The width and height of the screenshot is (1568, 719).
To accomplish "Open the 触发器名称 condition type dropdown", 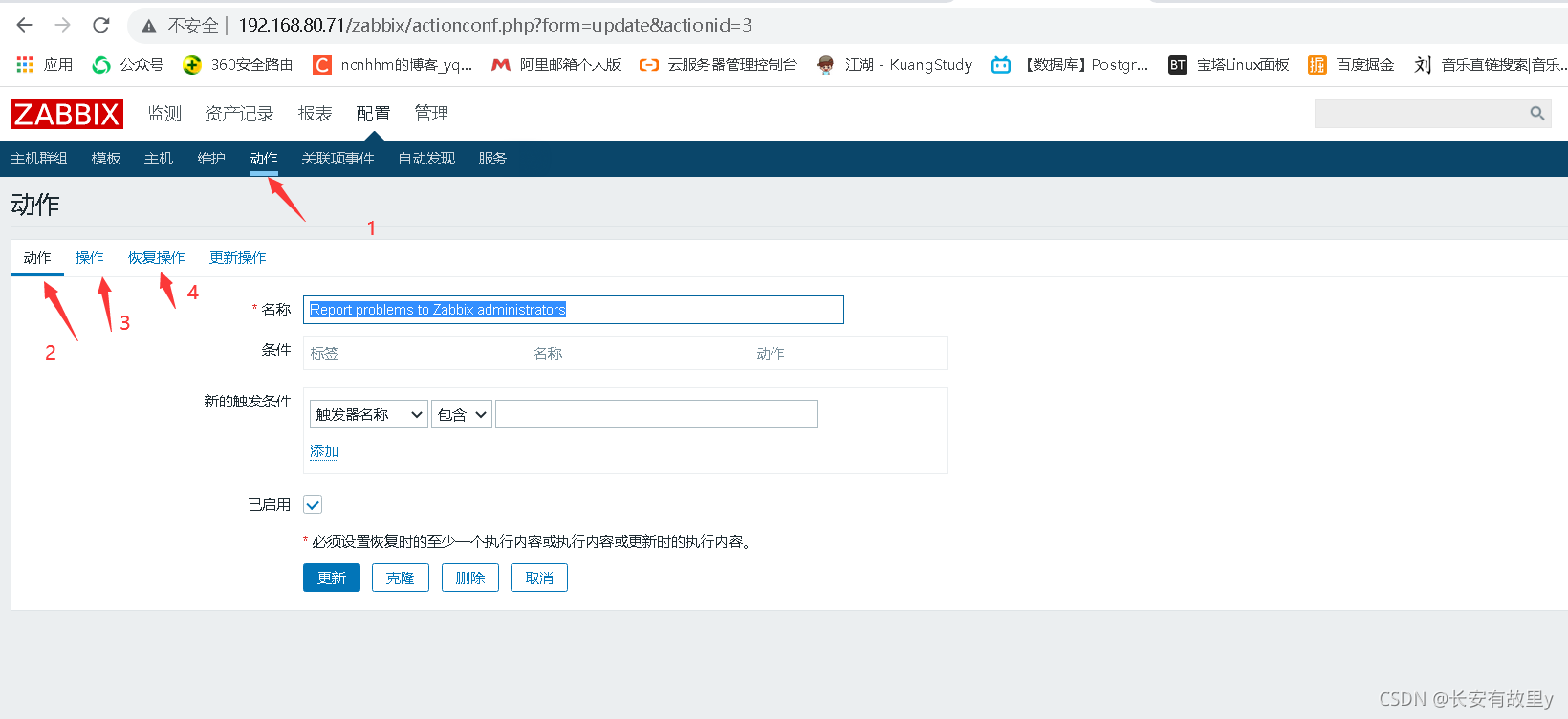I will pyautogui.click(x=369, y=414).
